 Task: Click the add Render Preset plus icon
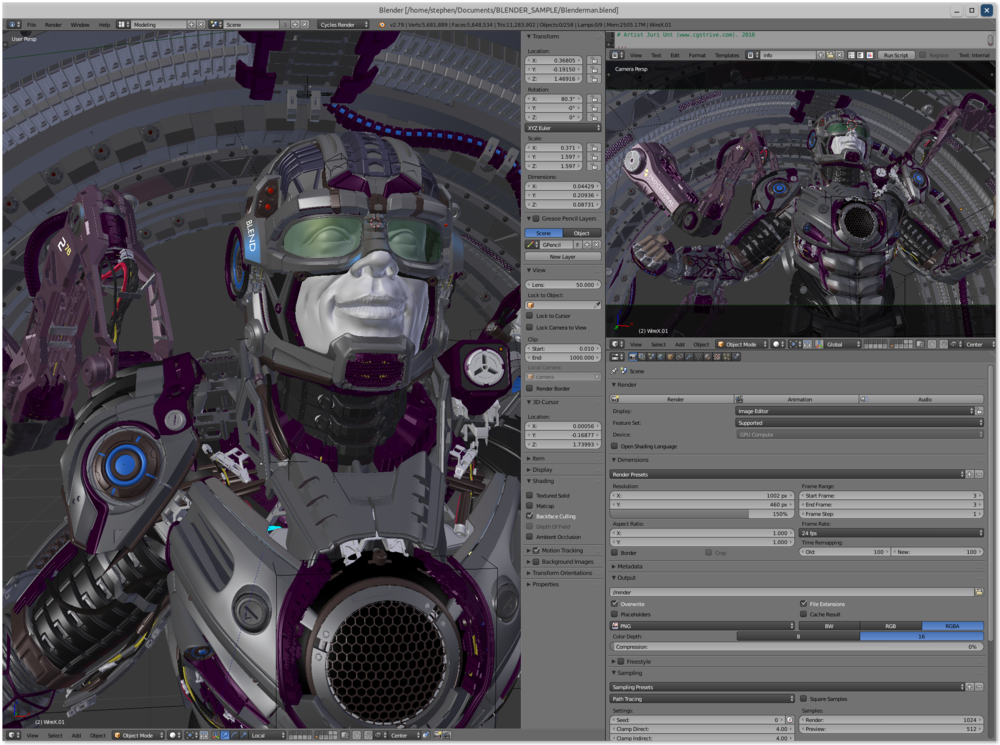[x=969, y=474]
